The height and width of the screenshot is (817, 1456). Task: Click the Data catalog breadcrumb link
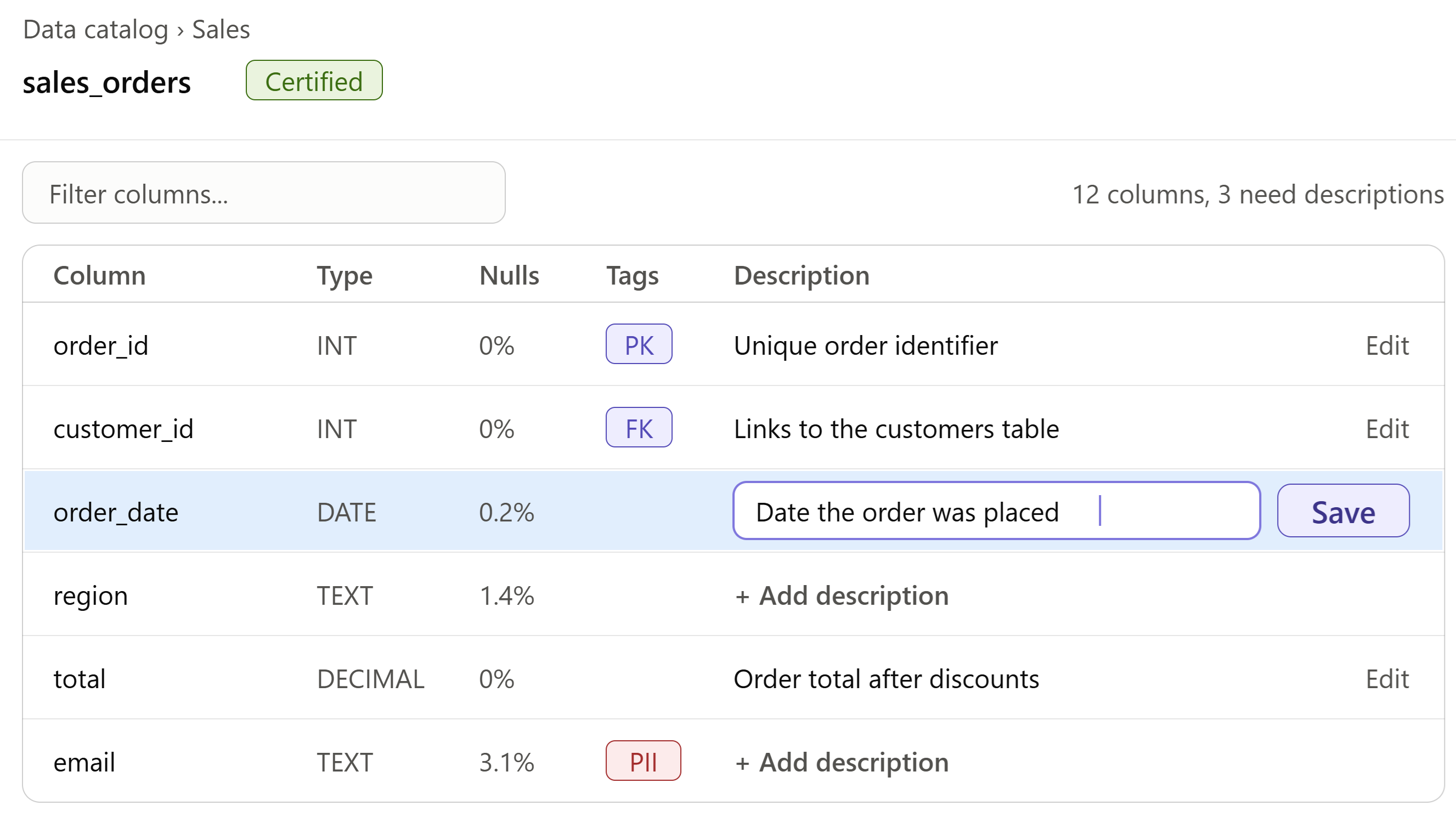pos(95,30)
